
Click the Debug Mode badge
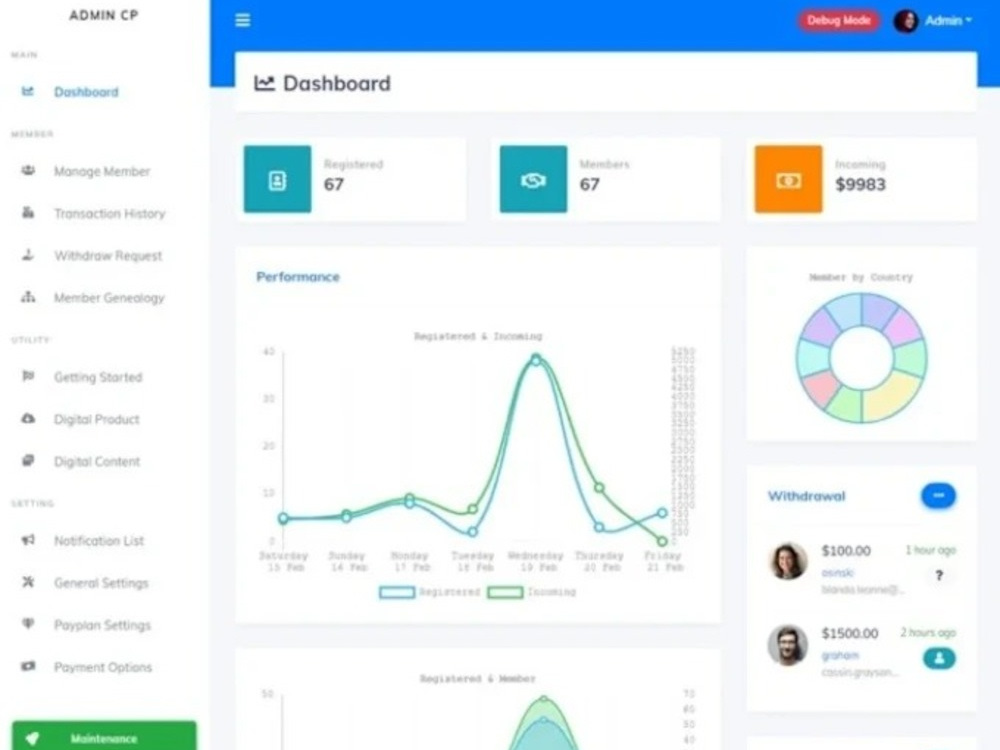(x=838, y=20)
